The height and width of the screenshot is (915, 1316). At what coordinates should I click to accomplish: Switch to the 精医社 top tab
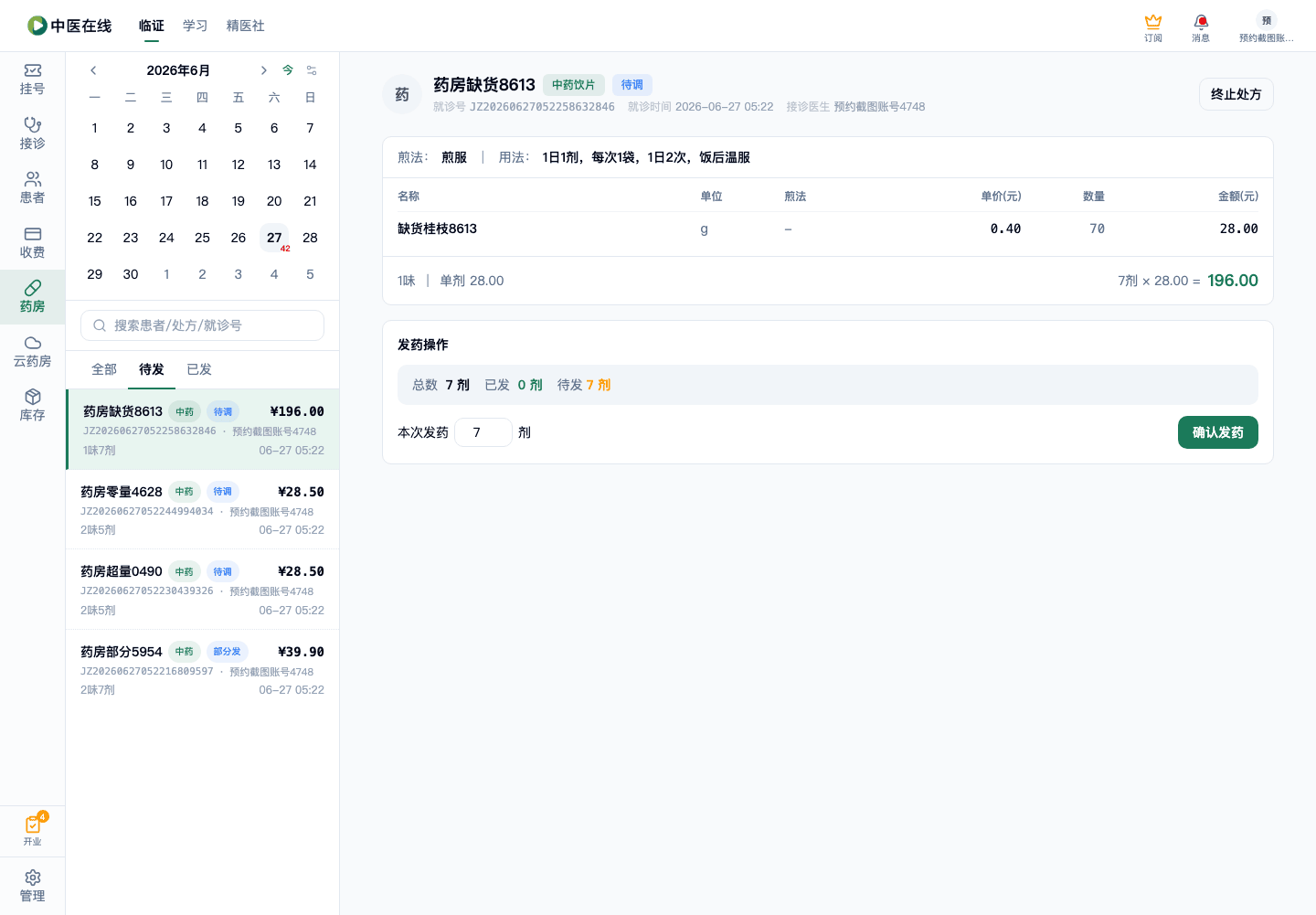coord(246,26)
